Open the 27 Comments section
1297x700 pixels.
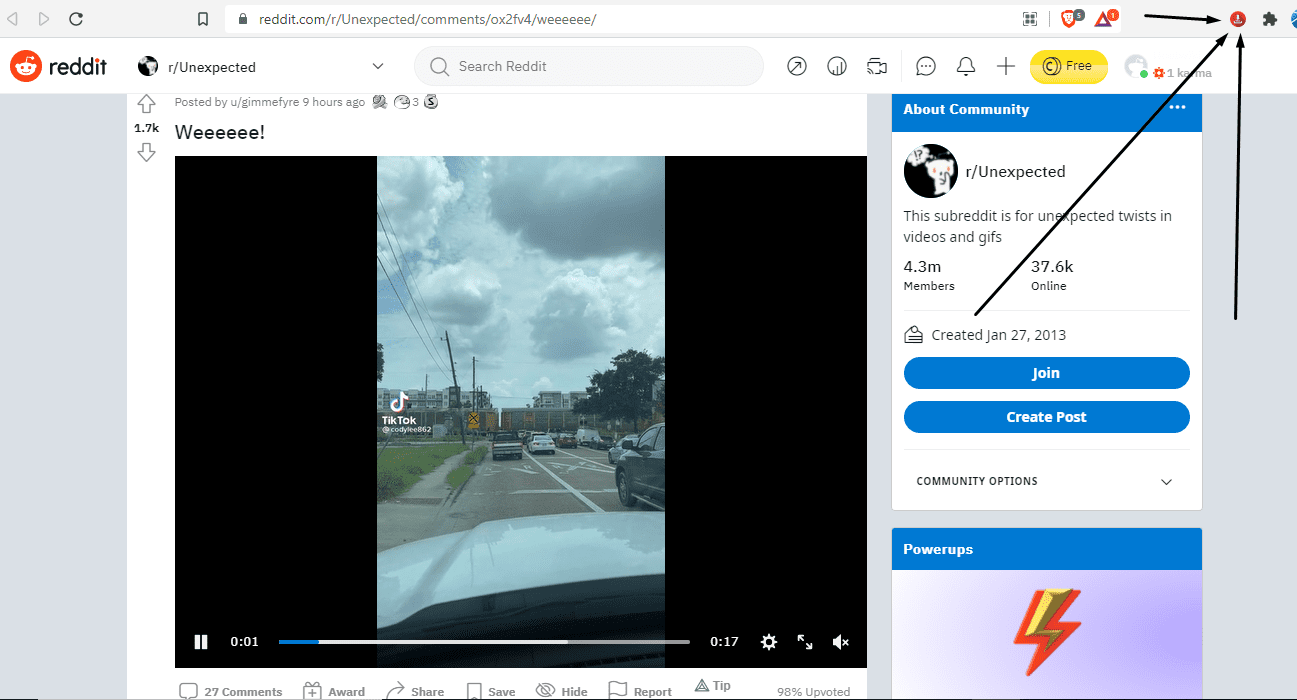231,691
